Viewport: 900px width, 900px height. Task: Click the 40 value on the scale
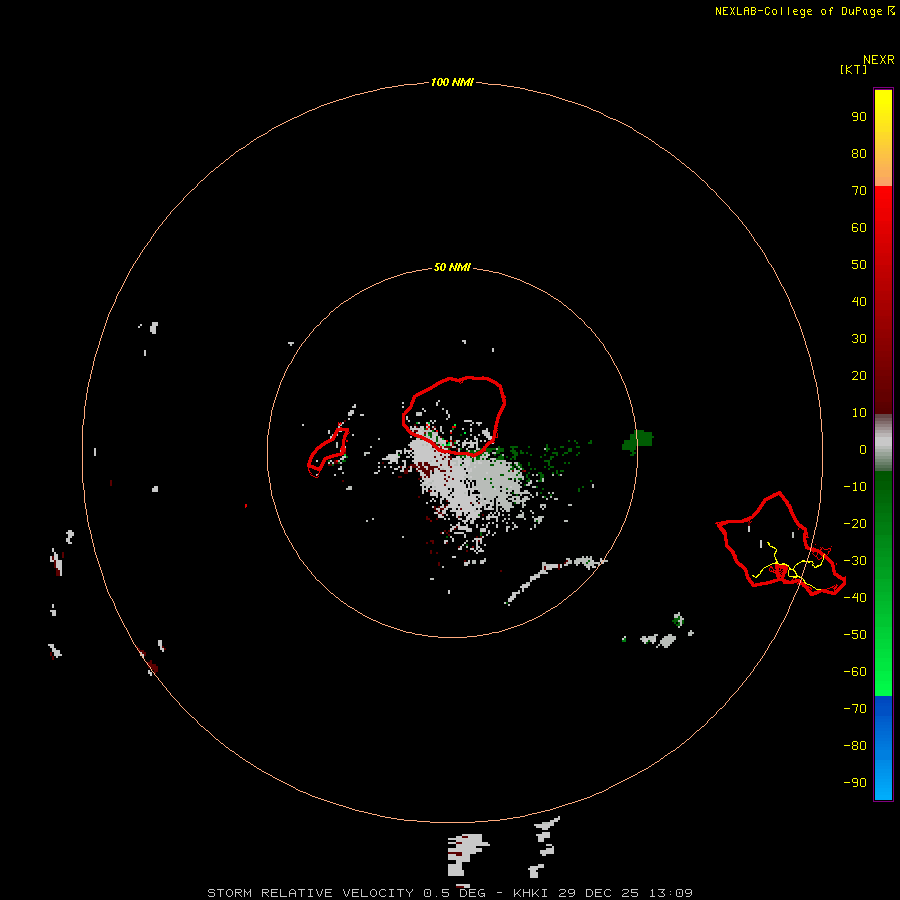(x=859, y=301)
